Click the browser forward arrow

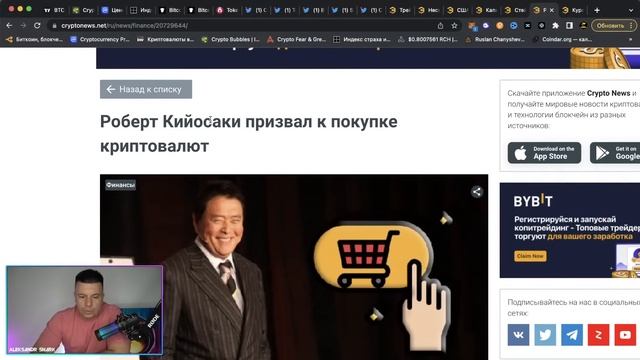(x=23, y=25)
